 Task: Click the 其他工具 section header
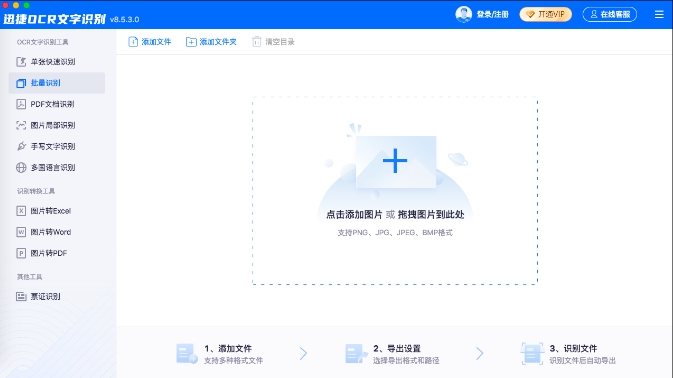pyautogui.click(x=29, y=277)
